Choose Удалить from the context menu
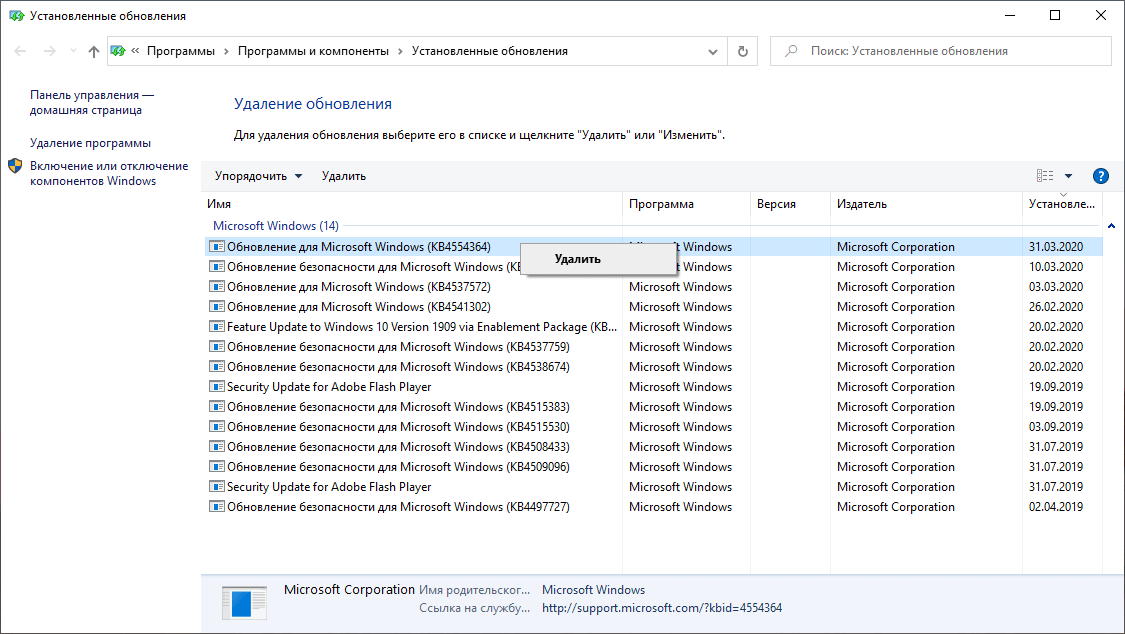 578,259
